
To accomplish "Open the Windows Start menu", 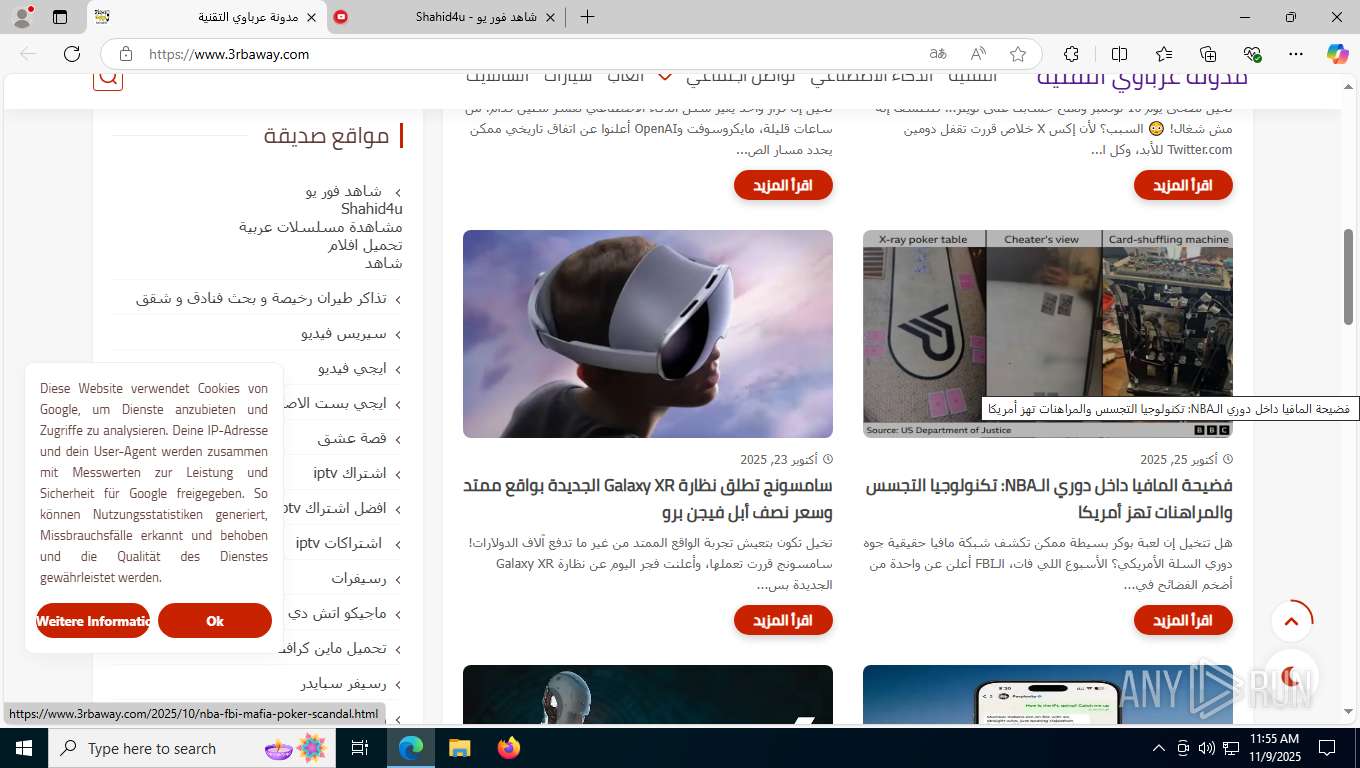I will point(23,748).
